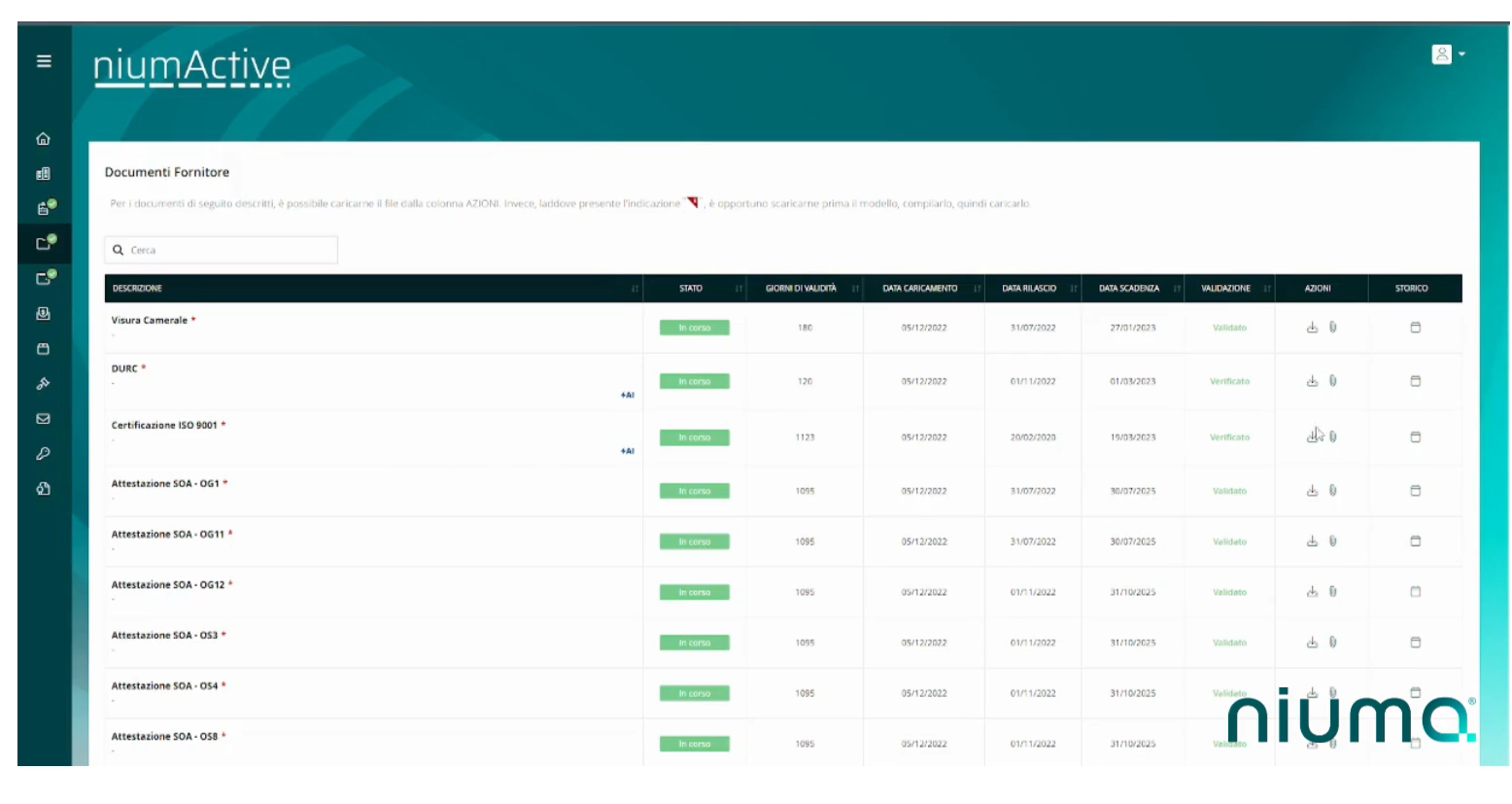Screen dimensions: 1512x804
Task: Open the key sidebar icon
Action: tap(44, 454)
